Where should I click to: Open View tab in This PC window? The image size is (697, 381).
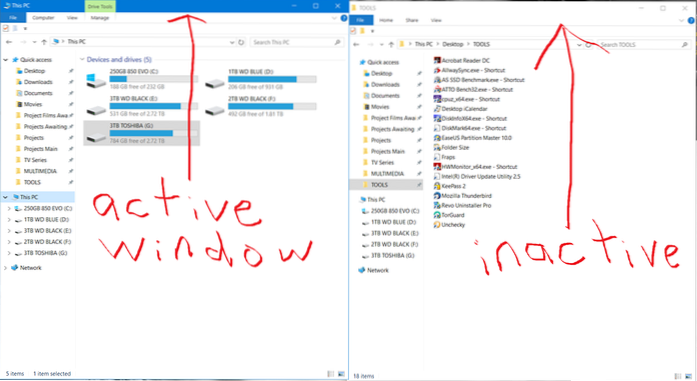pos(72,18)
